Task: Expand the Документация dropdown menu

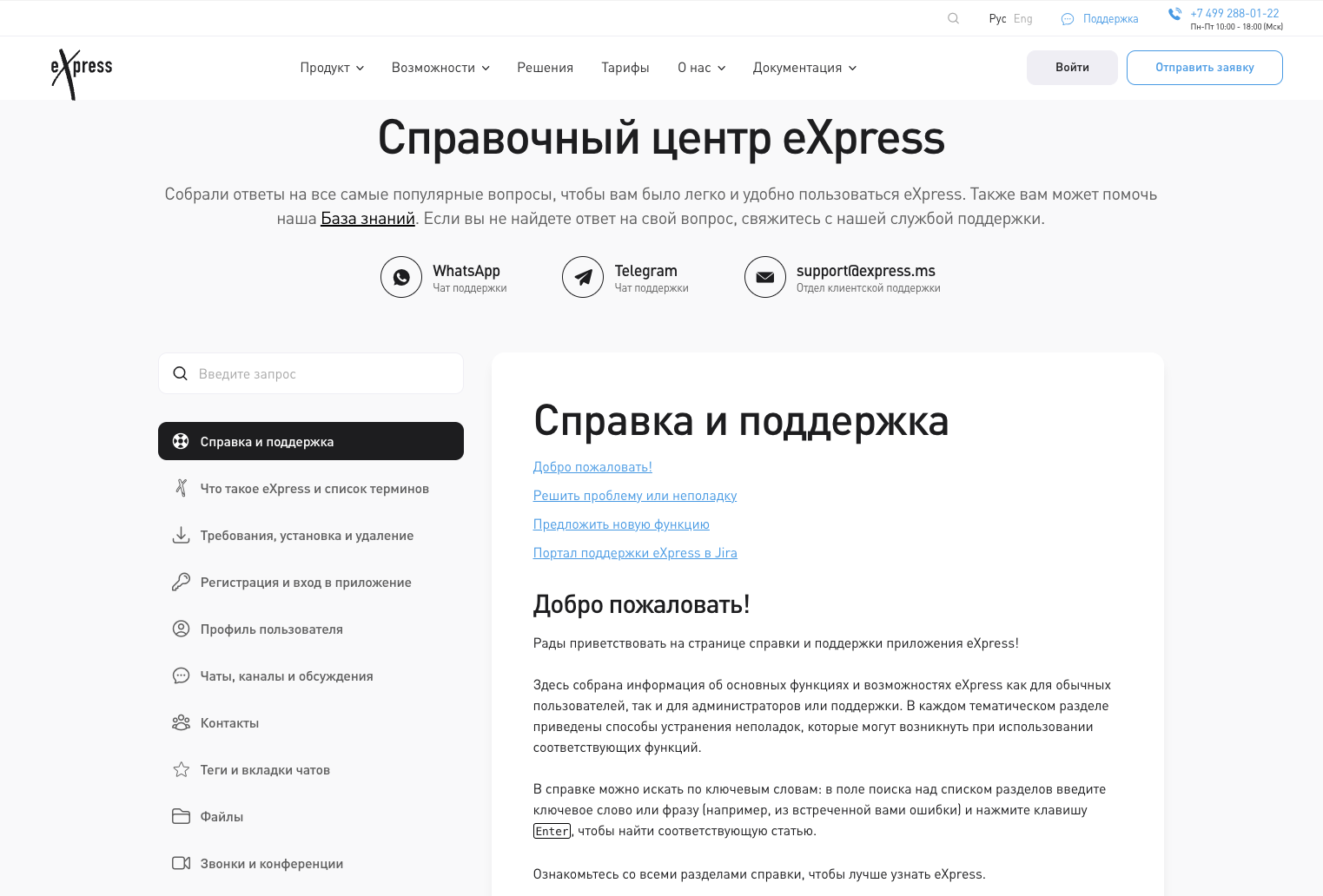Action: tap(804, 68)
